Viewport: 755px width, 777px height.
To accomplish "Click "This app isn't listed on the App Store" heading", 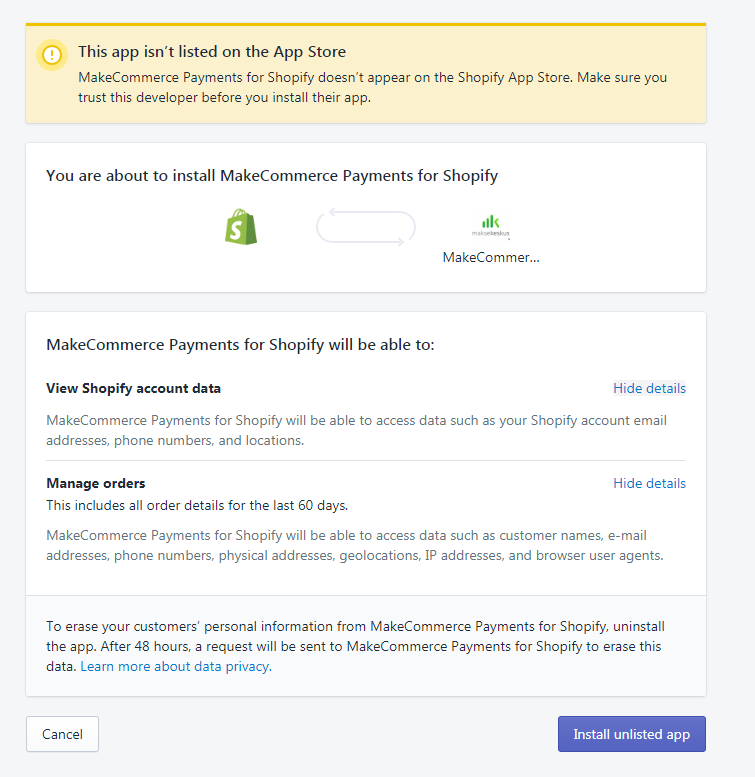I will (212, 52).
